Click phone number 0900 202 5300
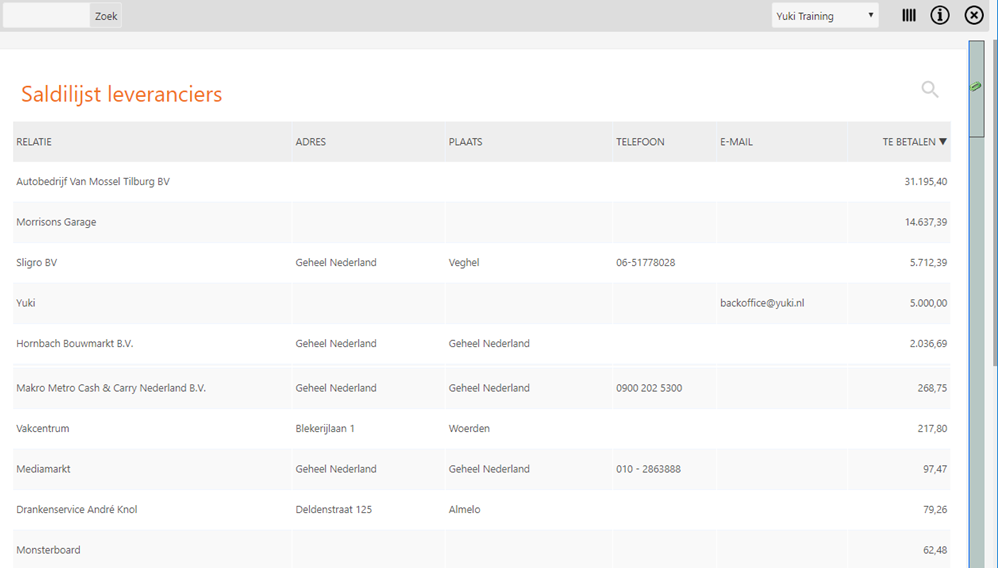Viewport: 998px width, 568px height. 649,388
